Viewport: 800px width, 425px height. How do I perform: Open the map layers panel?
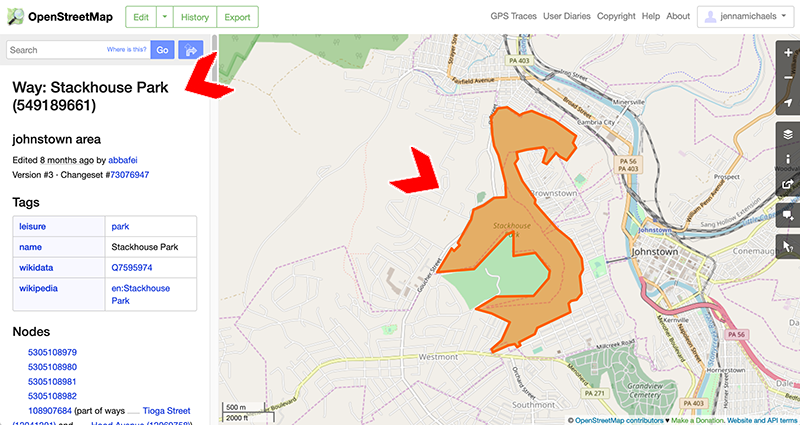click(x=789, y=135)
